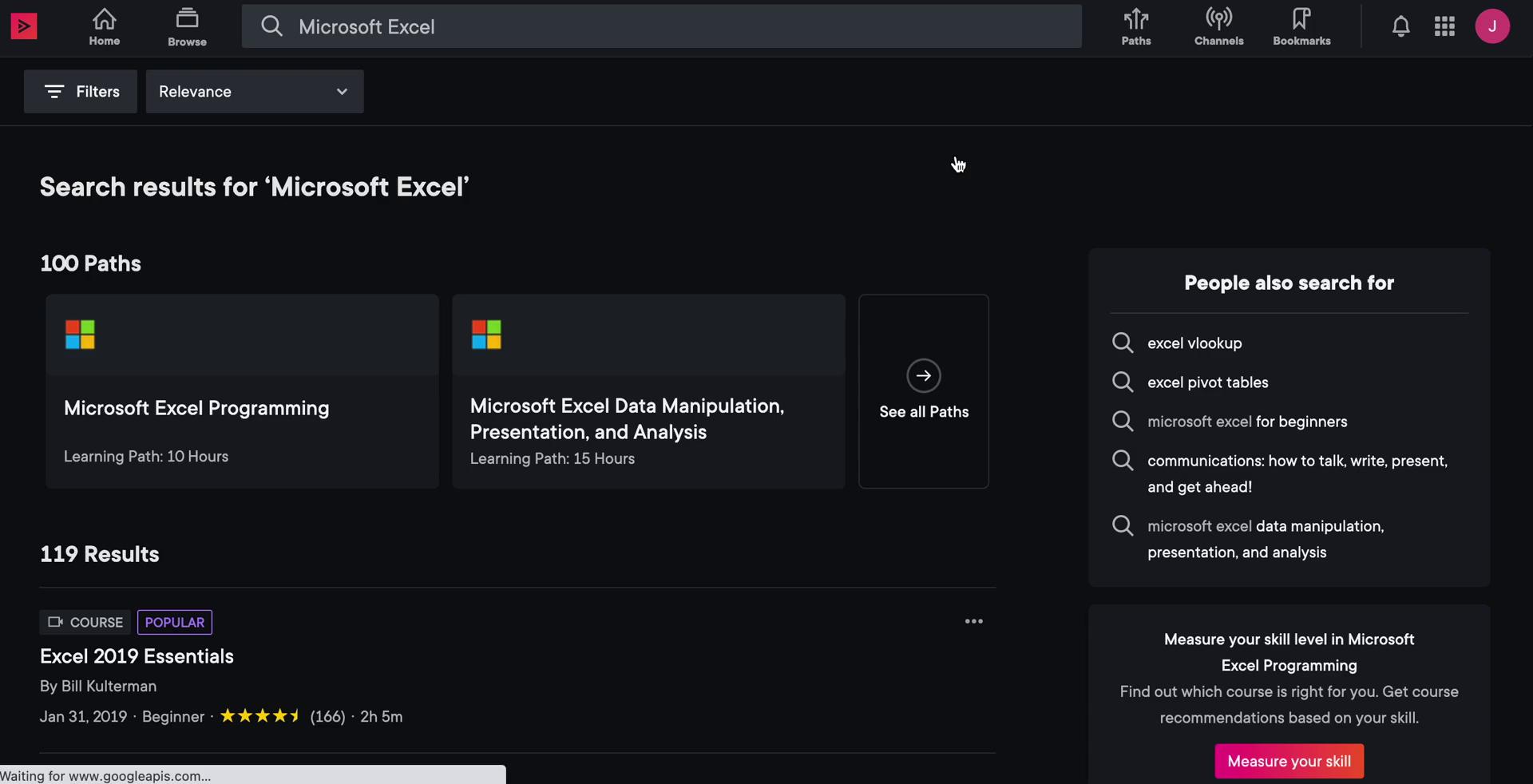Screen dimensions: 1533x784
Task: Click magnifier beside 'microsoft excel data manipulation'
Action: point(1123,525)
